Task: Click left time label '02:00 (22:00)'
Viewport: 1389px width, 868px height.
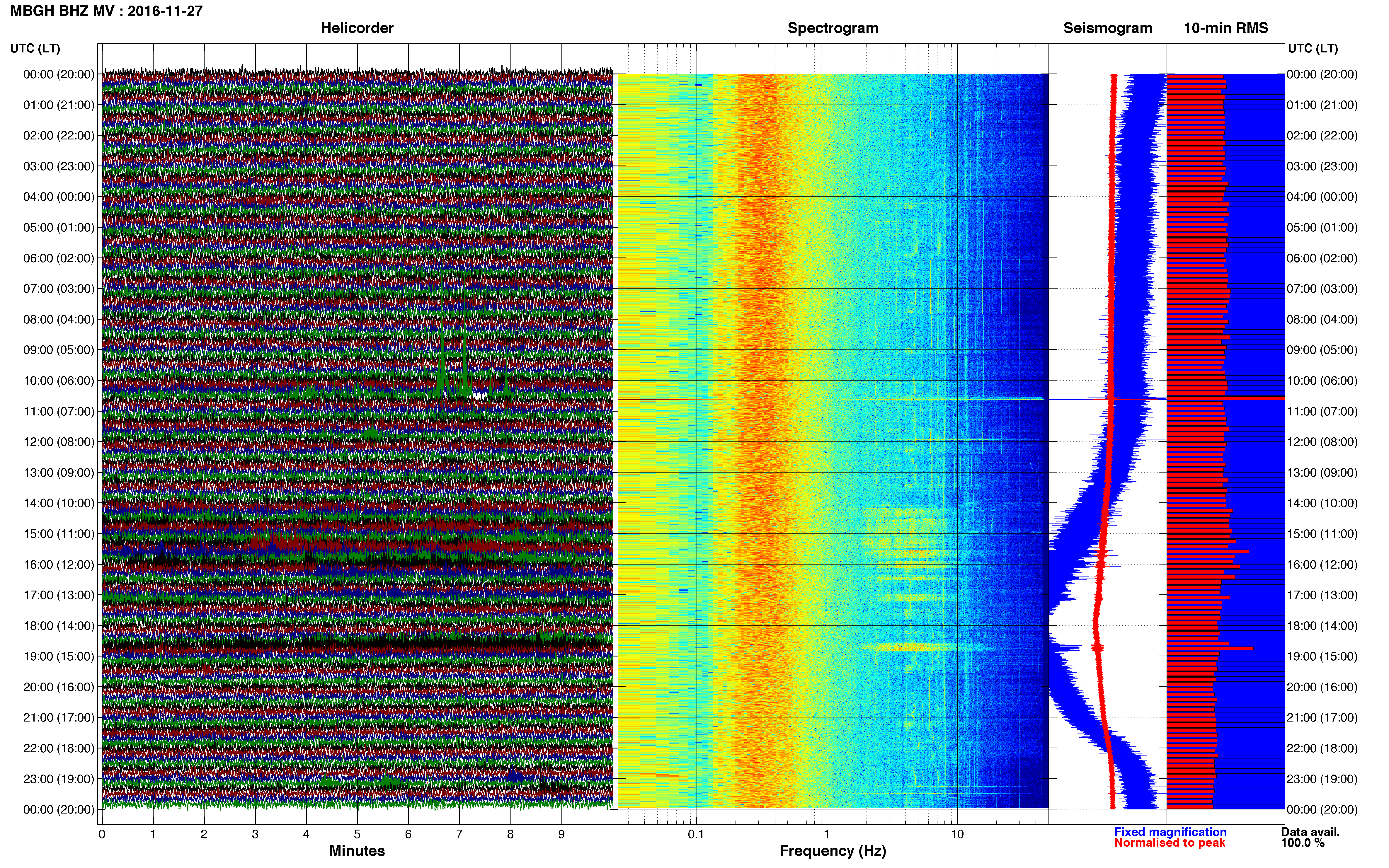Action: pyautogui.click(x=59, y=135)
